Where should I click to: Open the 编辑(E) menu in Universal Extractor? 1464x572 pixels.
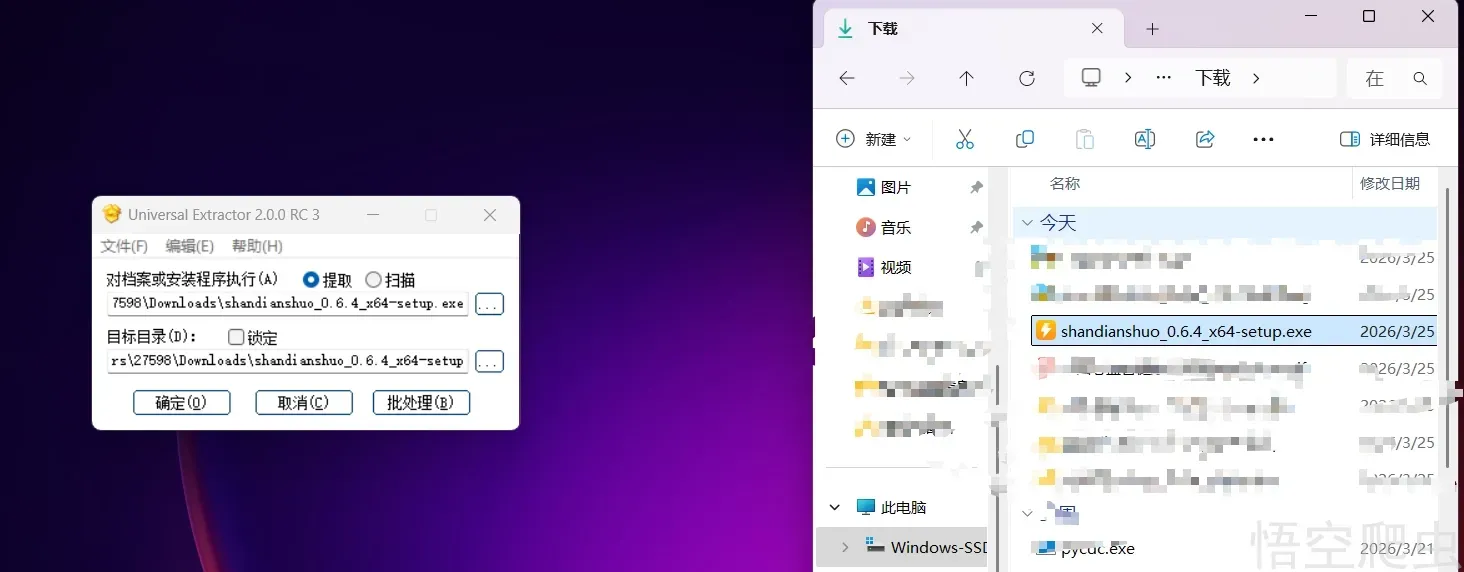click(x=189, y=246)
